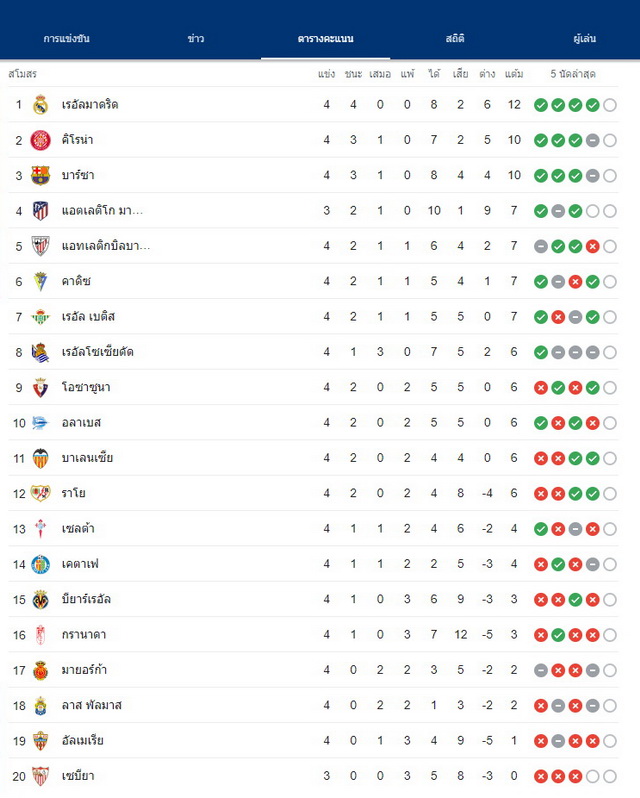The width and height of the screenshot is (640, 798).
Task: Switch to the ข่าว tab
Action: coord(196,39)
